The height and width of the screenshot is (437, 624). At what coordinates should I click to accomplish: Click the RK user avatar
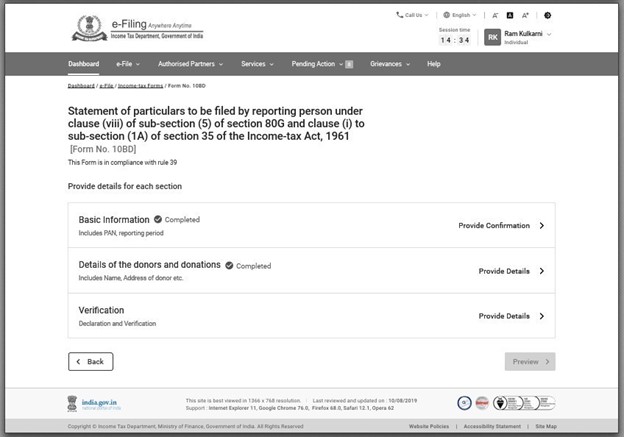(x=493, y=37)
